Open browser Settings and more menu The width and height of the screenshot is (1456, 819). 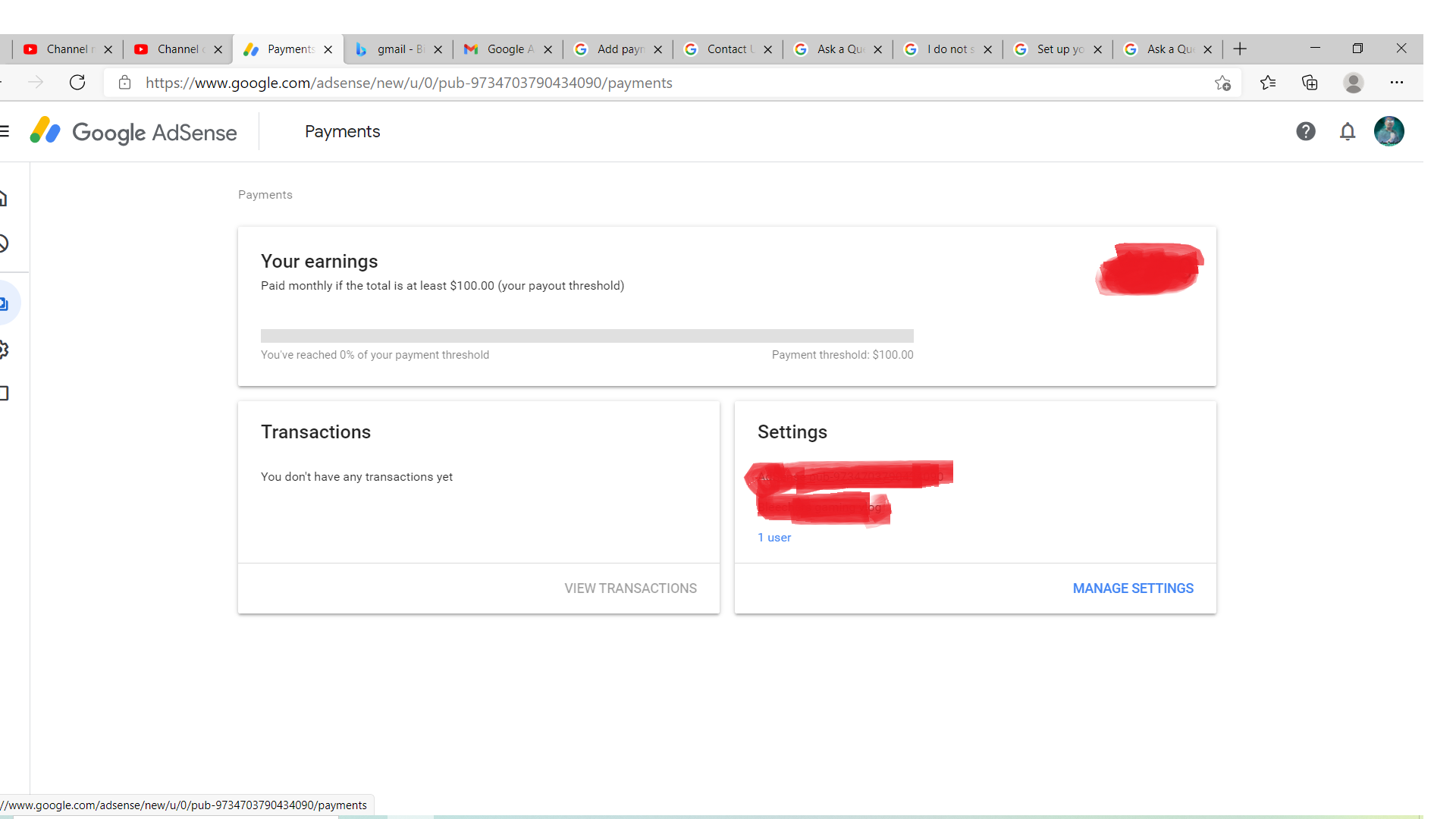[1396, 83]
